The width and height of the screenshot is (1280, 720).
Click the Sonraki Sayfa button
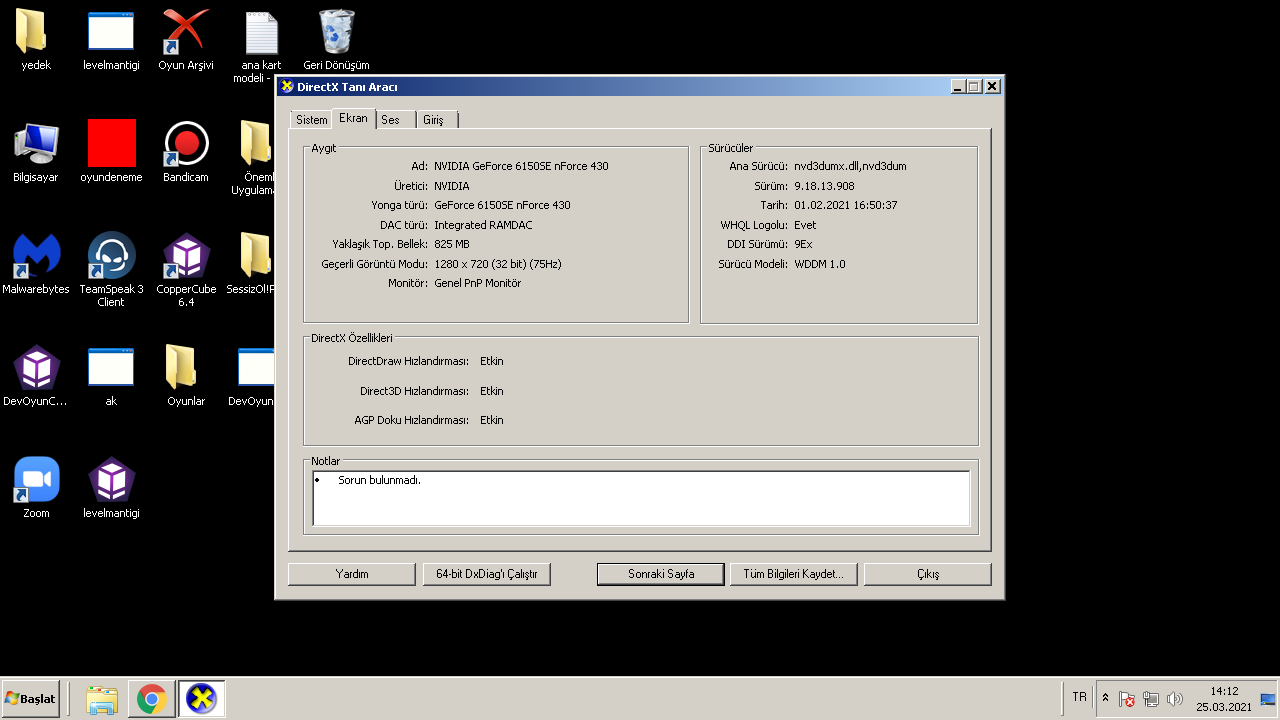pos(660,574)
